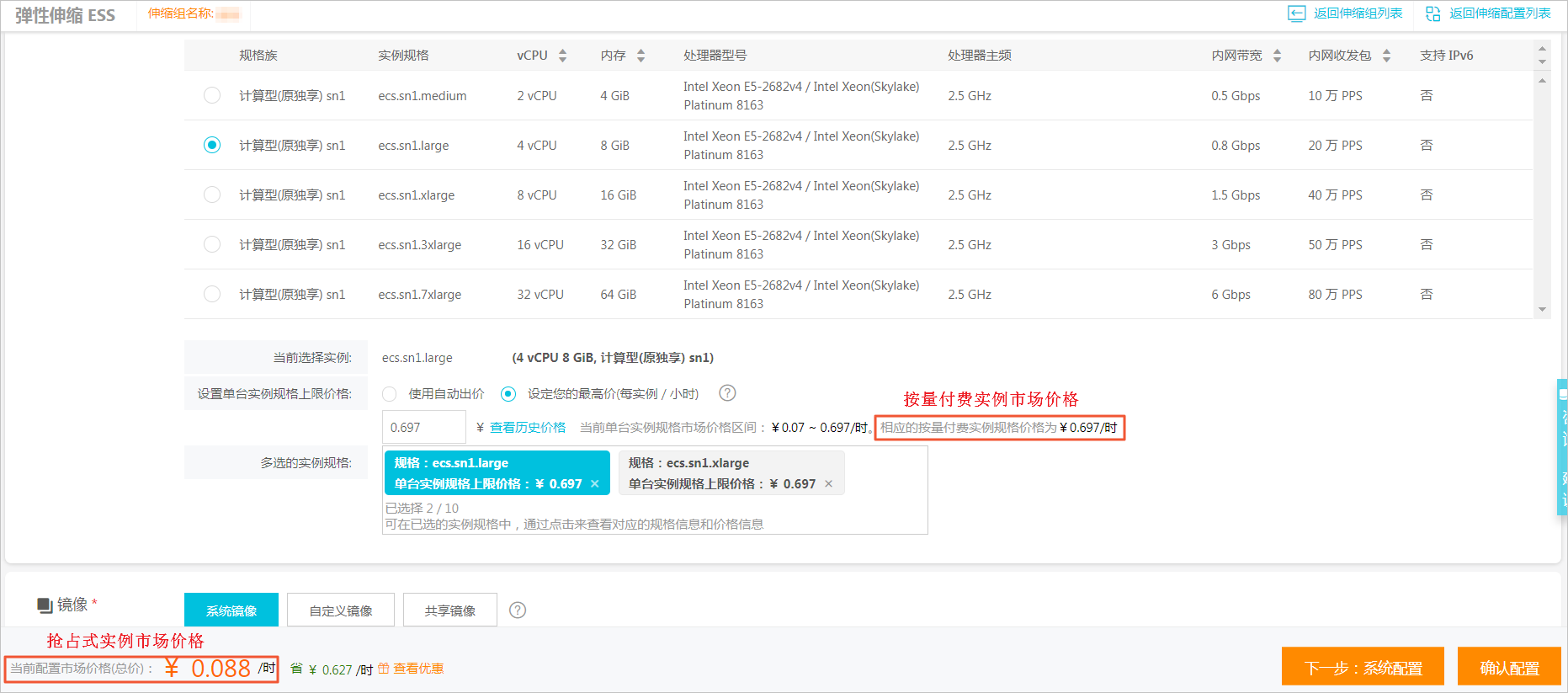Open 查看历史价格 link
1568x693 pixels.
[528, 428]
